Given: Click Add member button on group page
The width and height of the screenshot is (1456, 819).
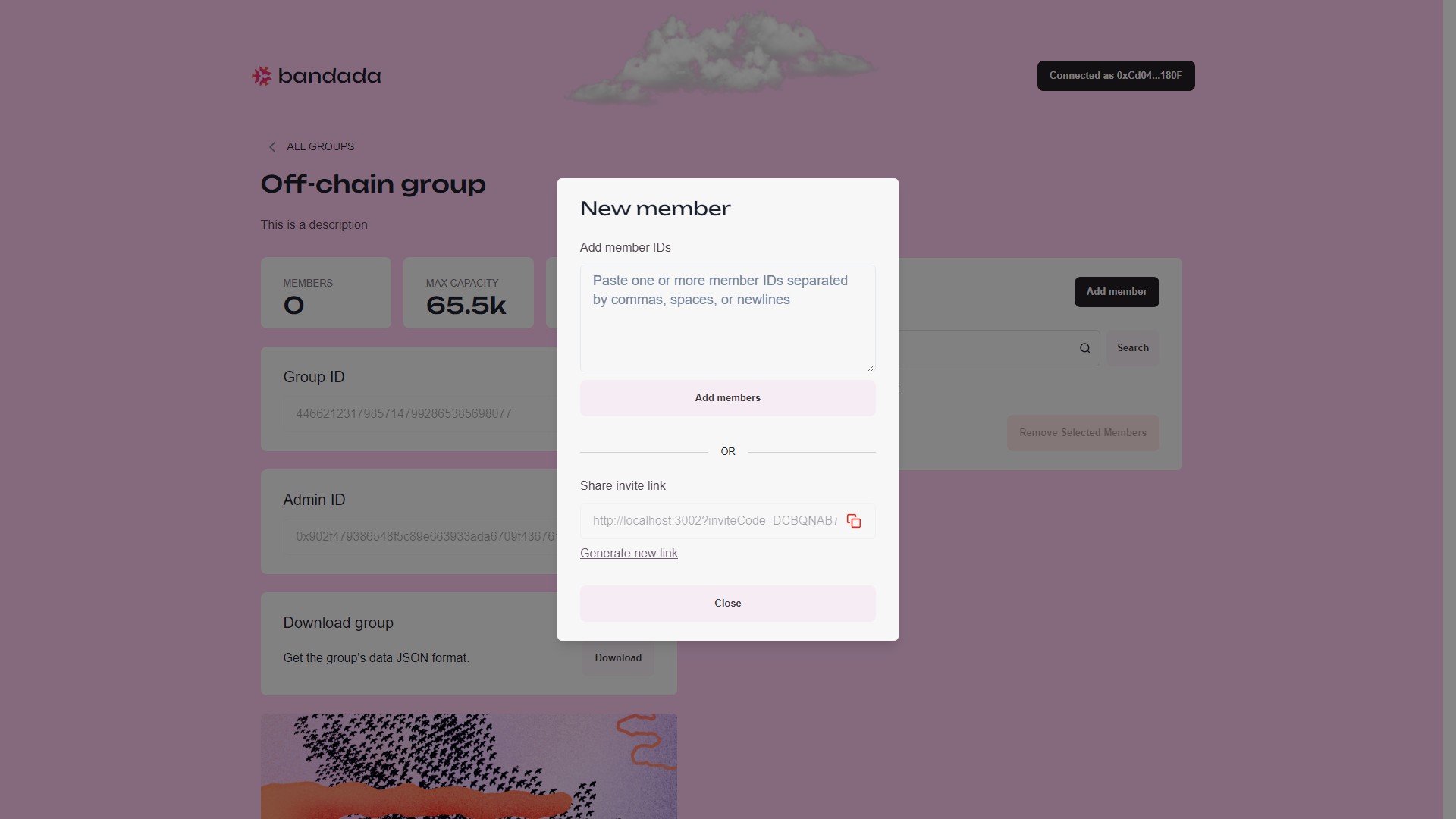Looking at the screenshot, I should (x=1116, y=291).
